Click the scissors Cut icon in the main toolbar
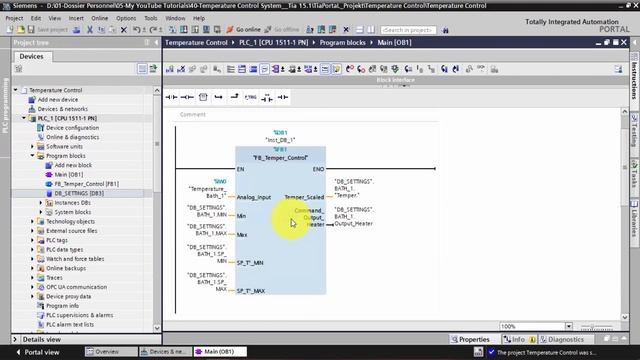The width and height of the screenshot is (640, 360). [90, 29]
